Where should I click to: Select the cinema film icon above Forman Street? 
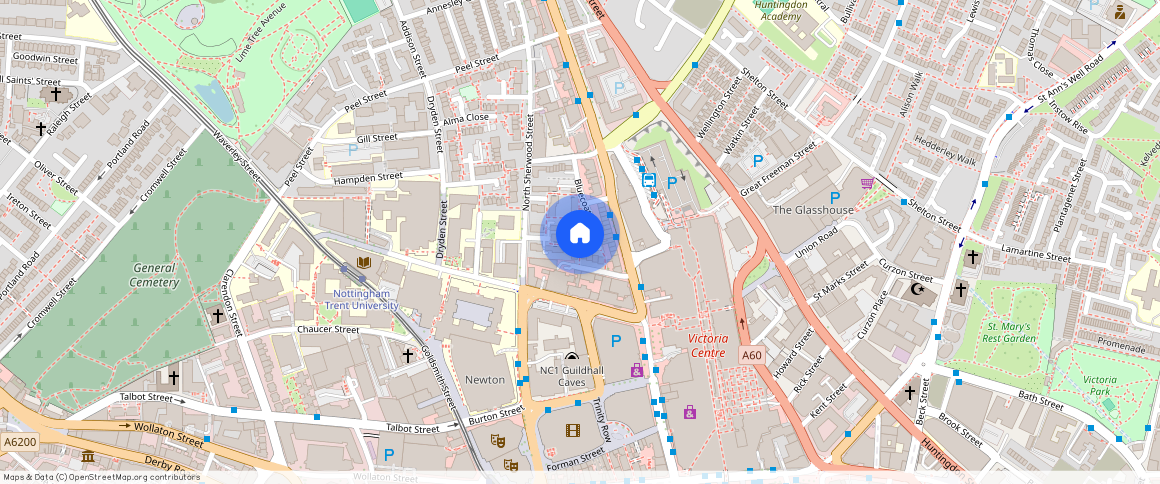click(x=572, y=431)
